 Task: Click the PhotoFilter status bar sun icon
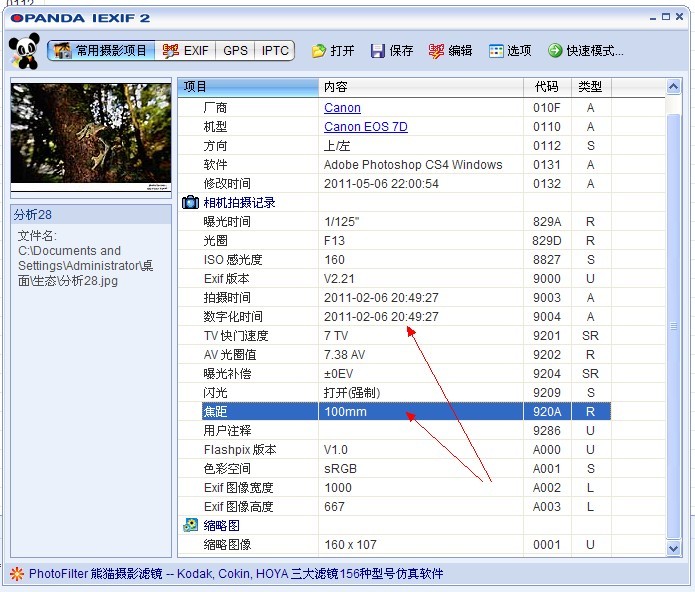(17, 574)
